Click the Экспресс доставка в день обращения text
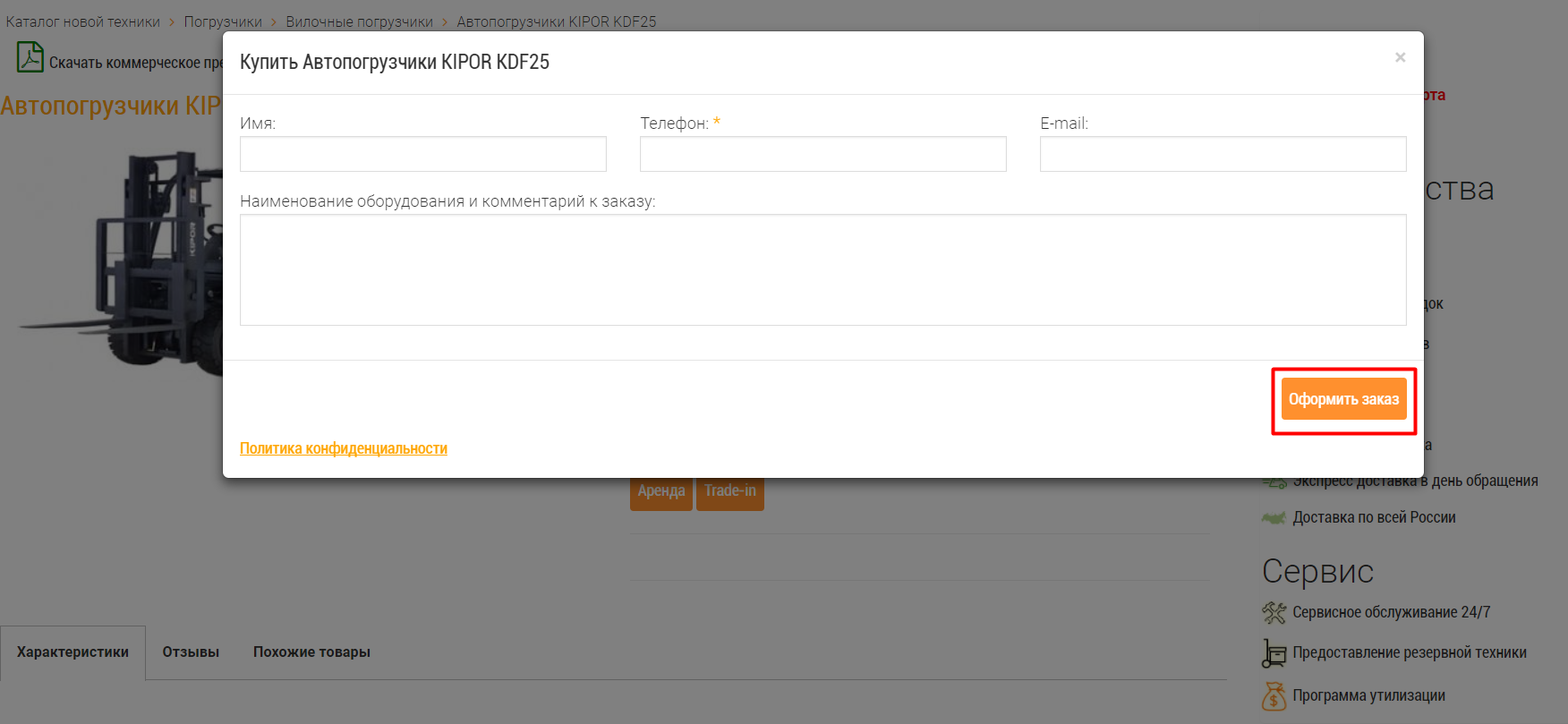Image resolution: width=1568 pixels, height=724 pixels. pos(1415,481)
